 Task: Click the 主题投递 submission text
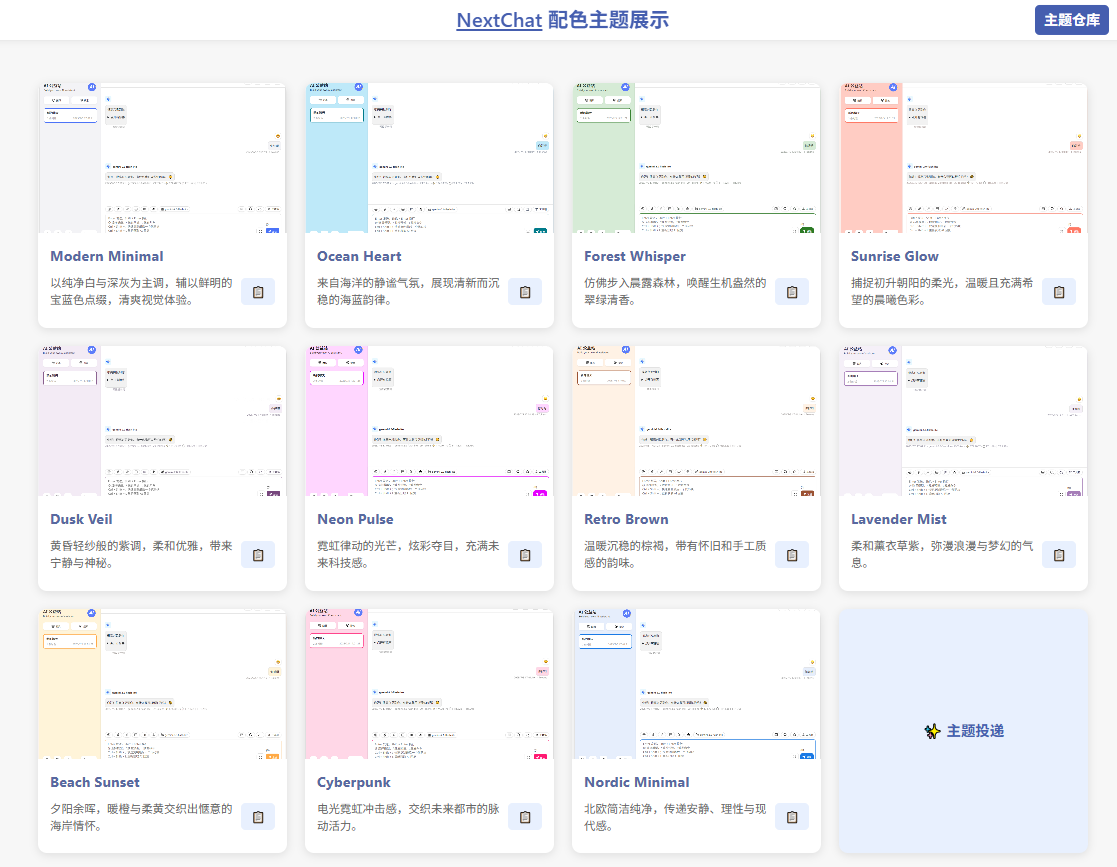[975, 731]
